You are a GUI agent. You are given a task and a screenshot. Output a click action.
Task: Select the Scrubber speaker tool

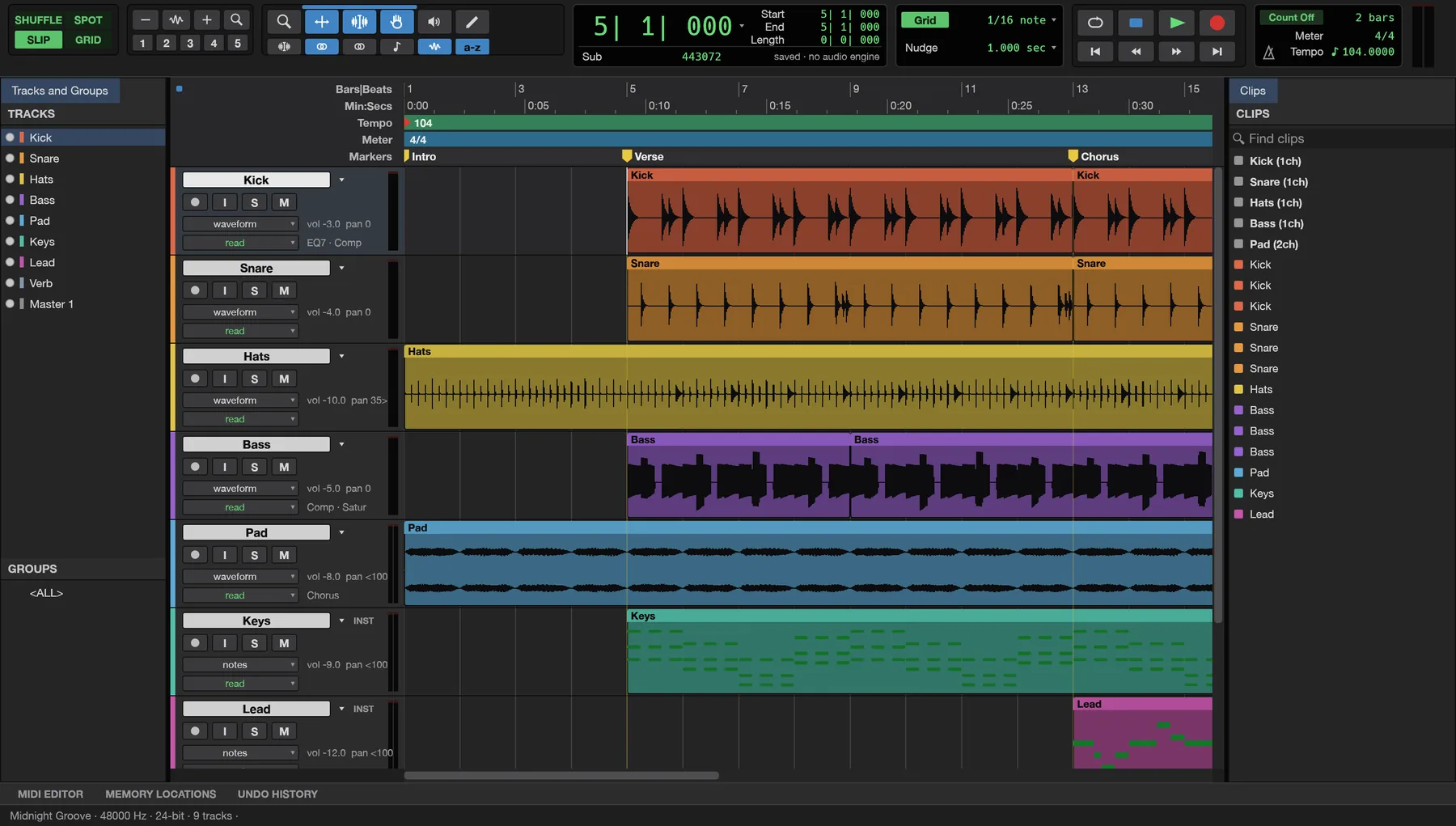[x=434, y=22]
